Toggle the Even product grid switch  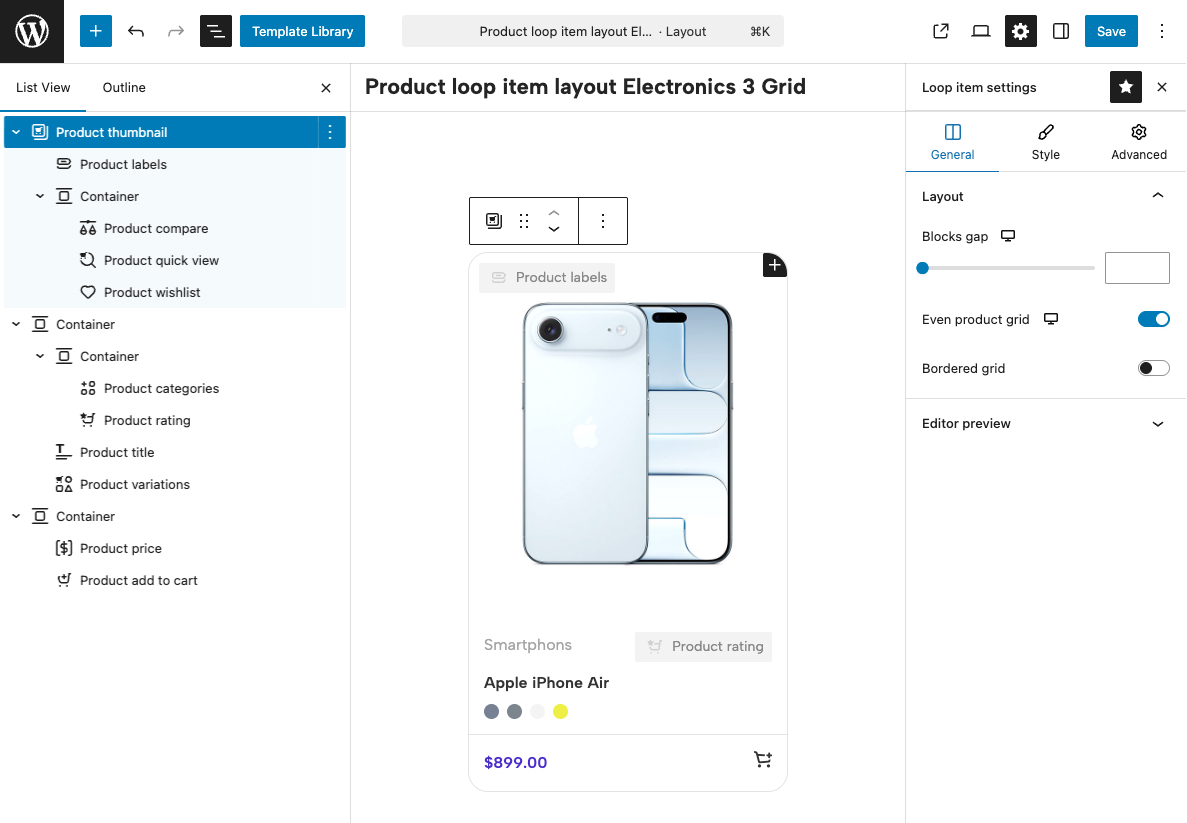coord(1153,319)
